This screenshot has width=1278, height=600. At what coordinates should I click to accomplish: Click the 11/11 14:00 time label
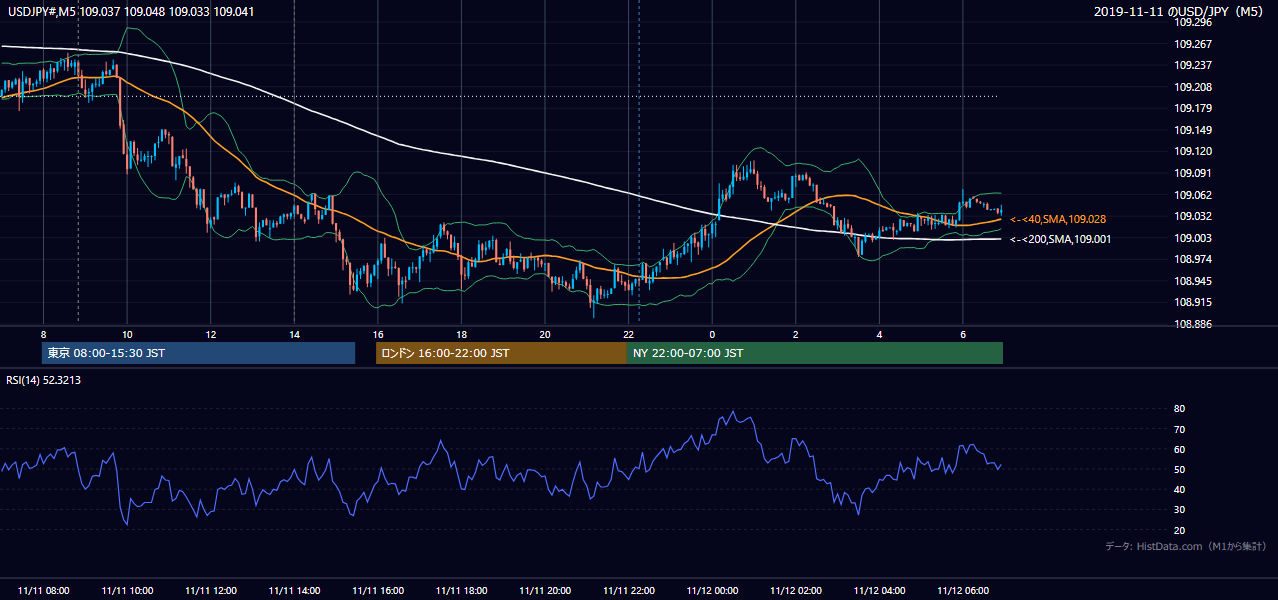coord(294,591)
